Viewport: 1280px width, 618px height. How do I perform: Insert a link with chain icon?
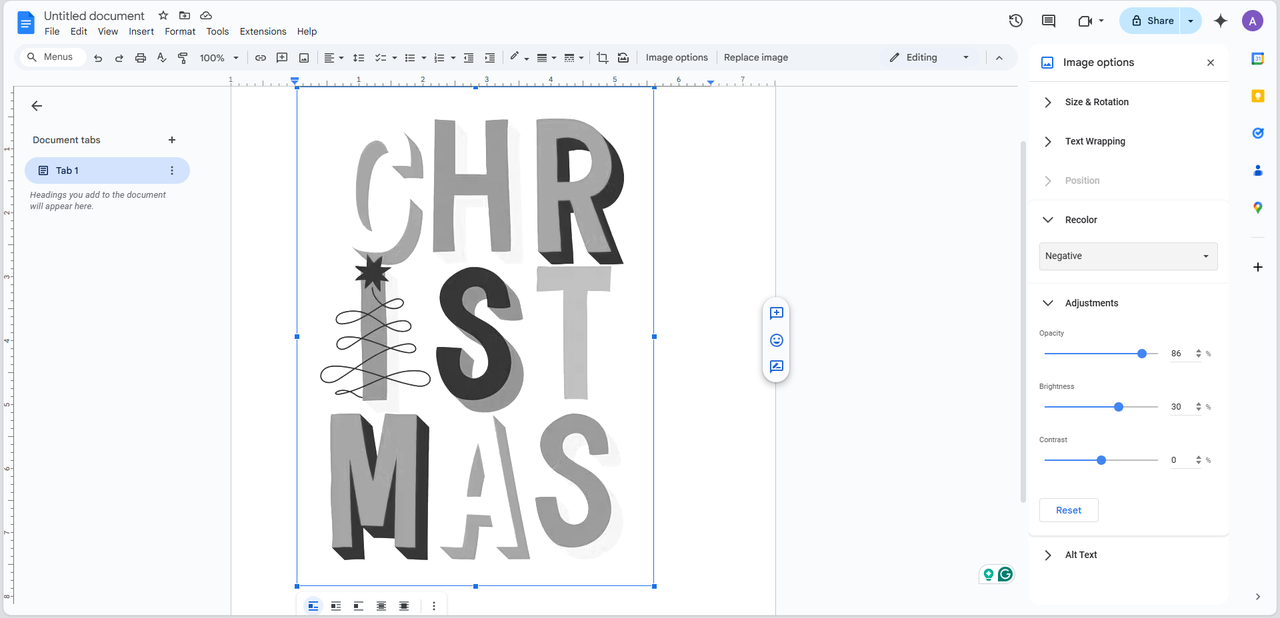point(260,58)
